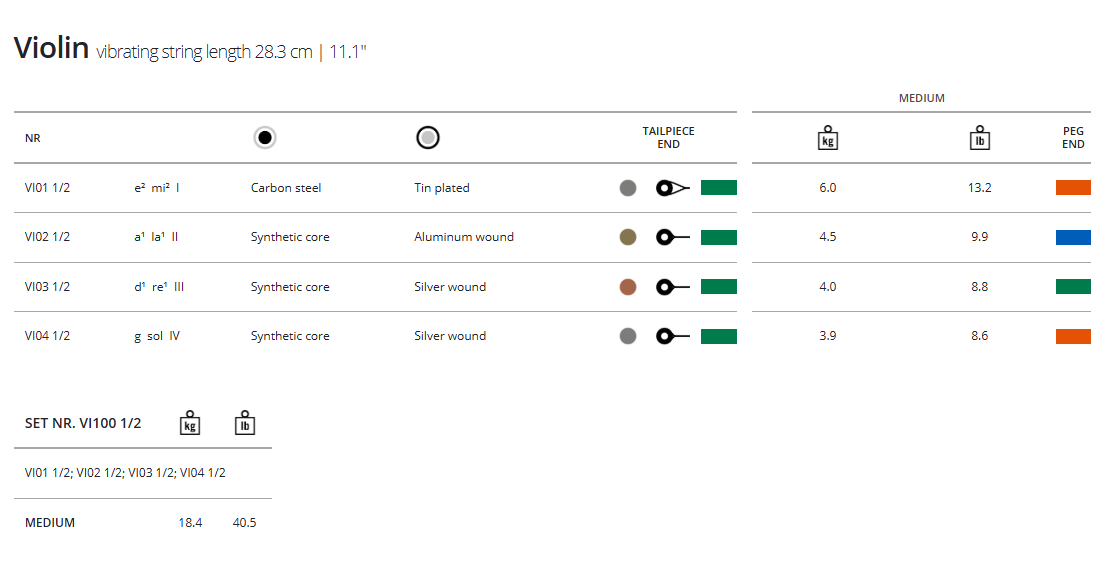1104x561 pixels.
Task: Click the green tailpiece end swatch for VI04 1/2
Action: [719, 336]
